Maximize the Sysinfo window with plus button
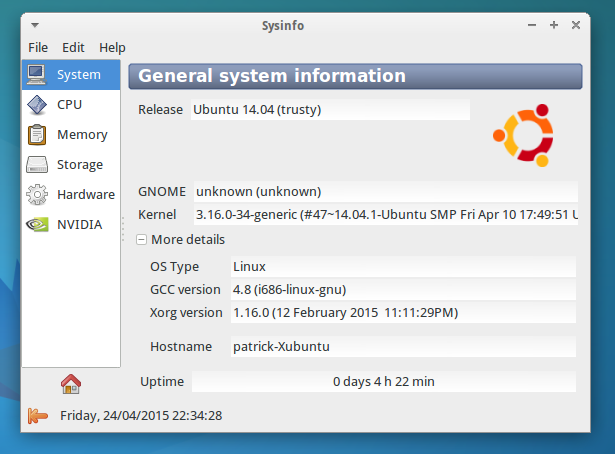The height and width of the screenshot is (454, 615). coord(554,25)
